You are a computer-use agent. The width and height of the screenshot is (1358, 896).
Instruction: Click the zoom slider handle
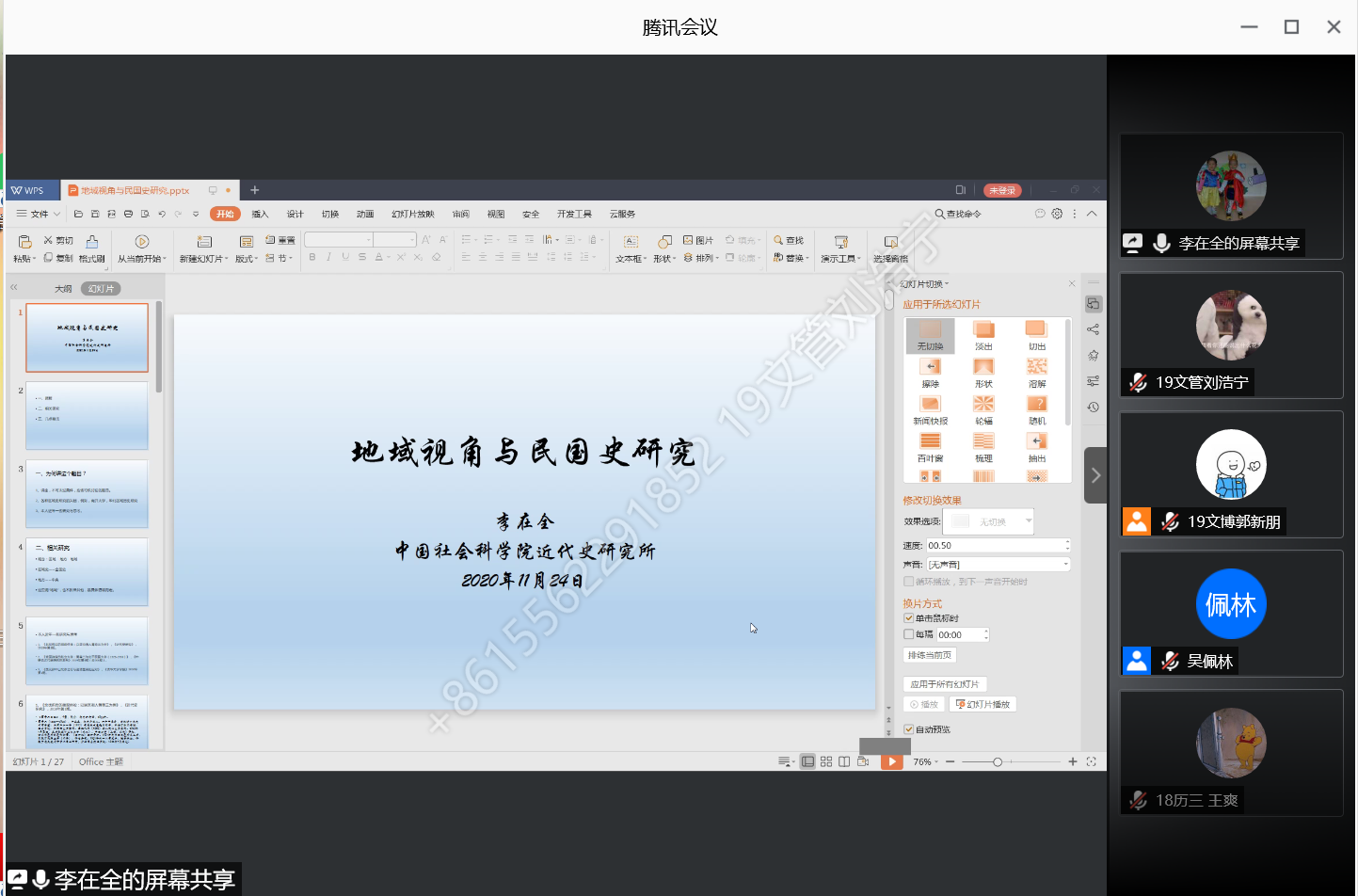tap(998, 761)
